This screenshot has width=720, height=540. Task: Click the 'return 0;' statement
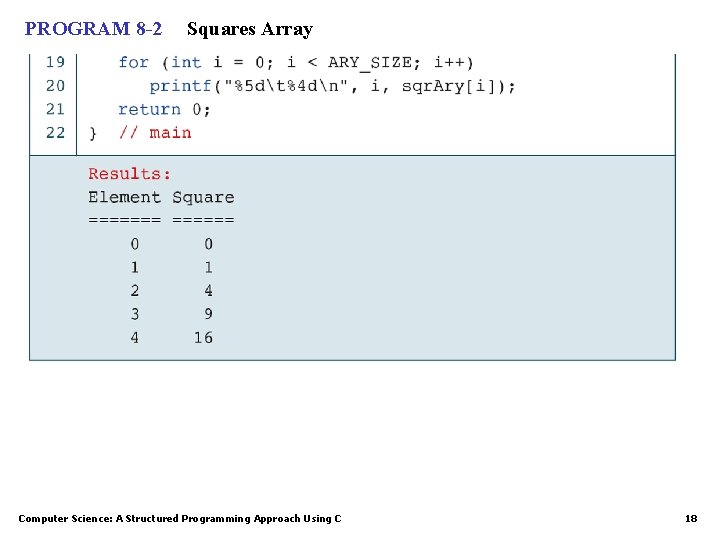(x=164, y=110)
